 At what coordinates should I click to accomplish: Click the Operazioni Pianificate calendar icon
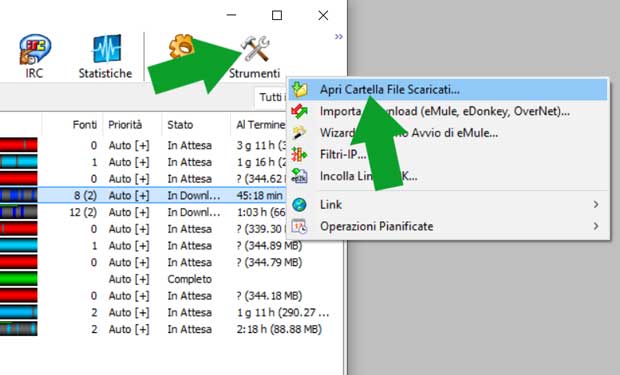click(x=299, y=226)
